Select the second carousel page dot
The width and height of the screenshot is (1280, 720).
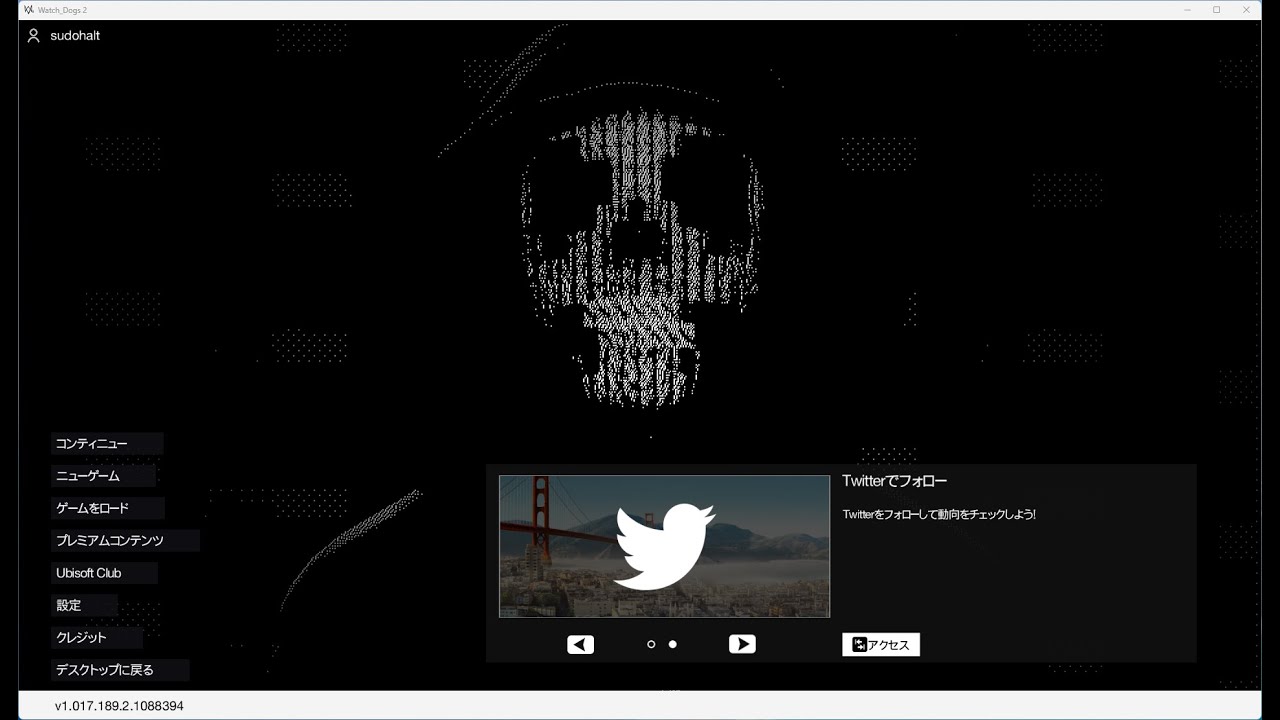(x=673, y=645)
